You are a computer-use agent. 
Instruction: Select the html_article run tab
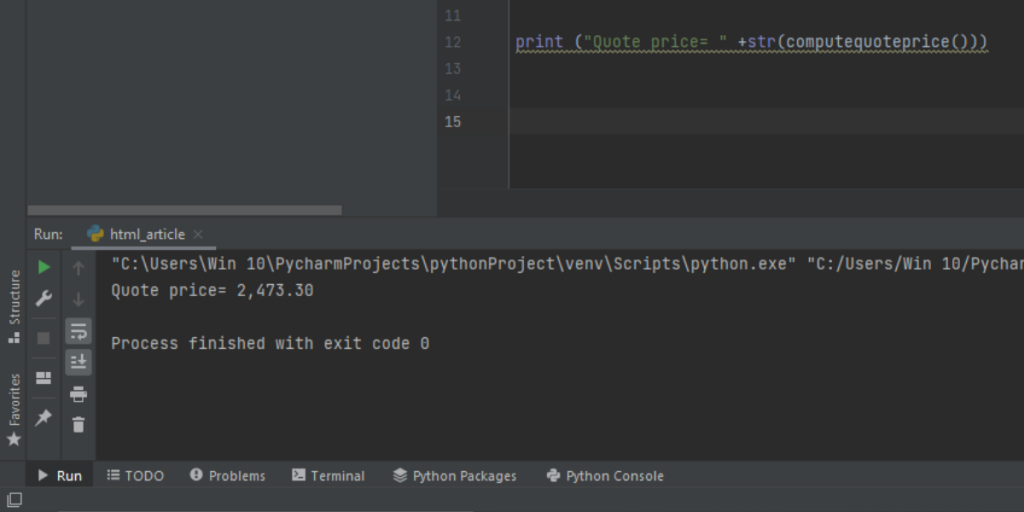(146, 234)
